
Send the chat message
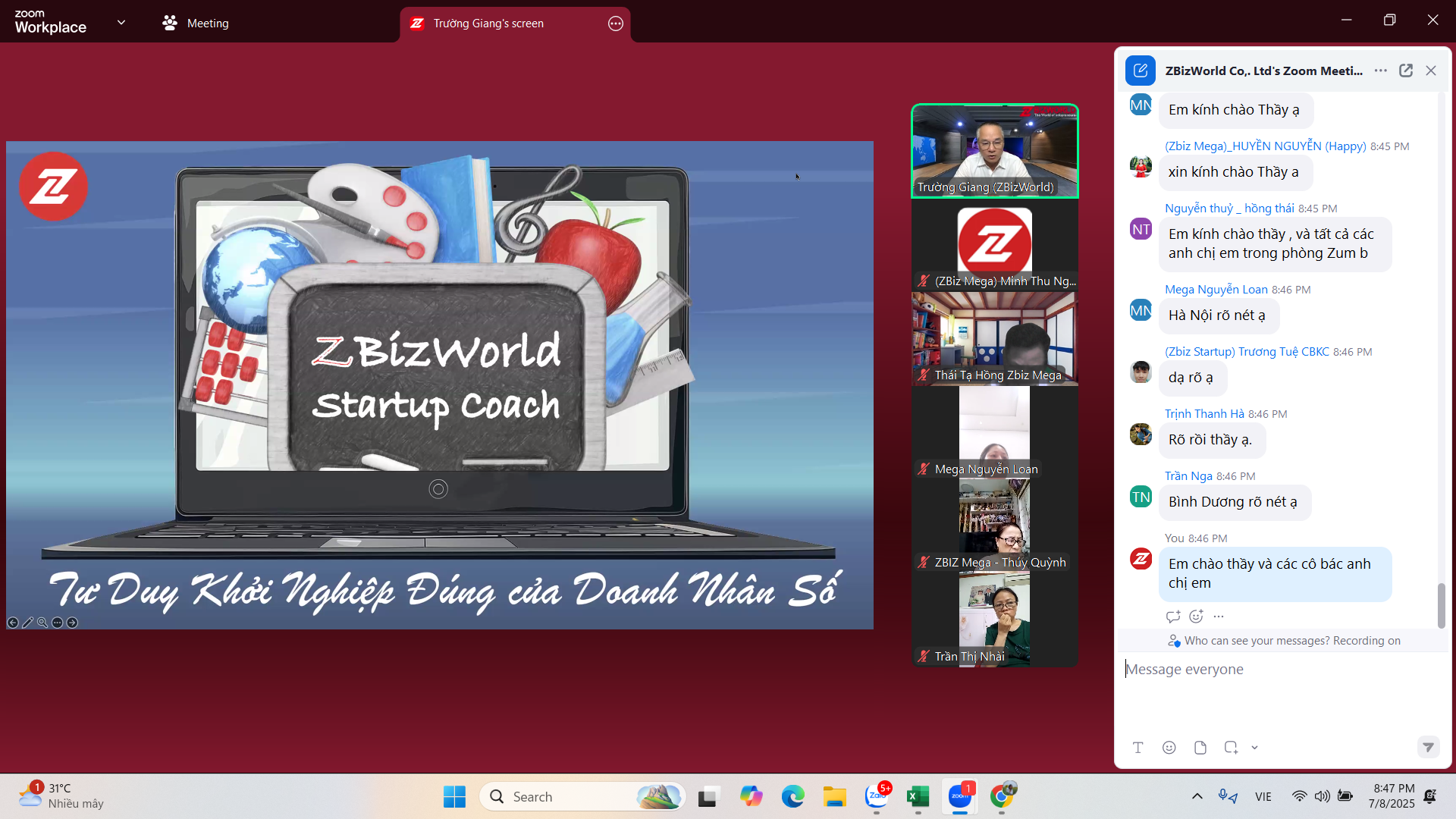1428,748
